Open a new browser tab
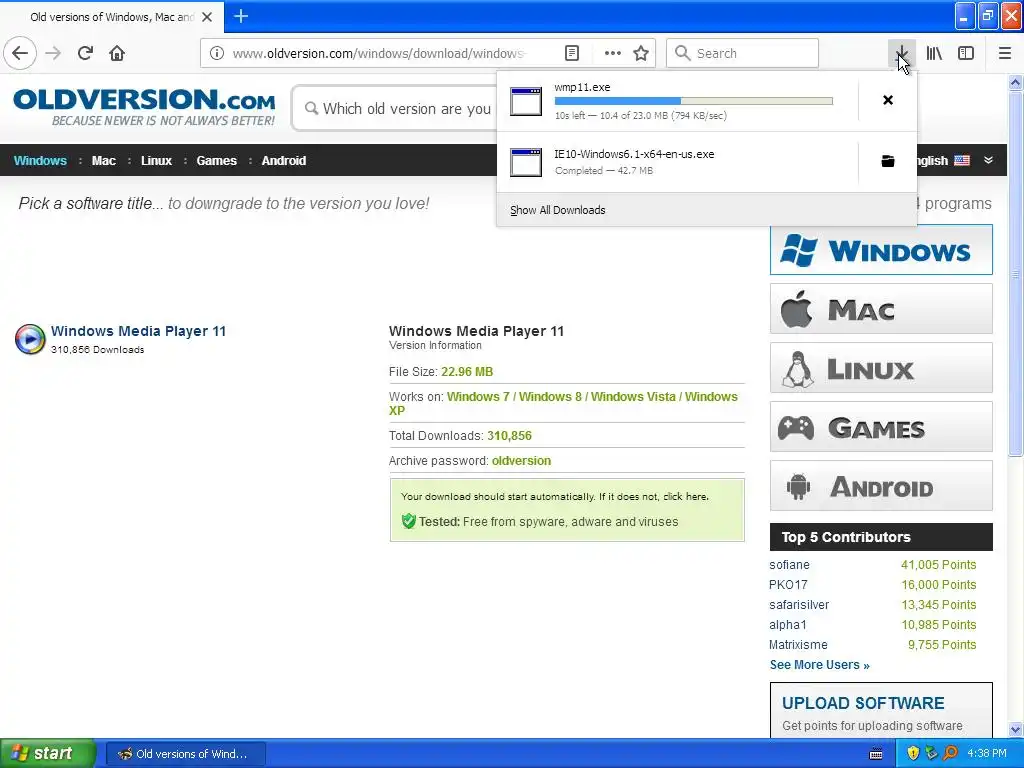 241,16
